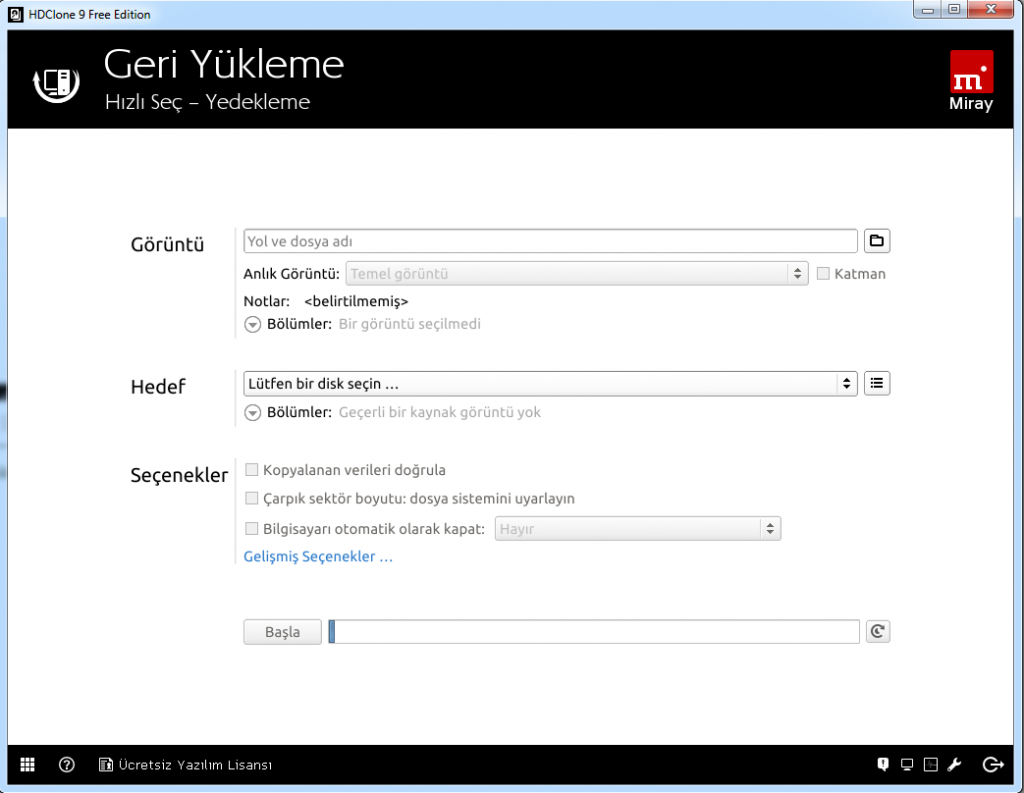Click the exit icon in bottom bar

[x=992, y=765]
